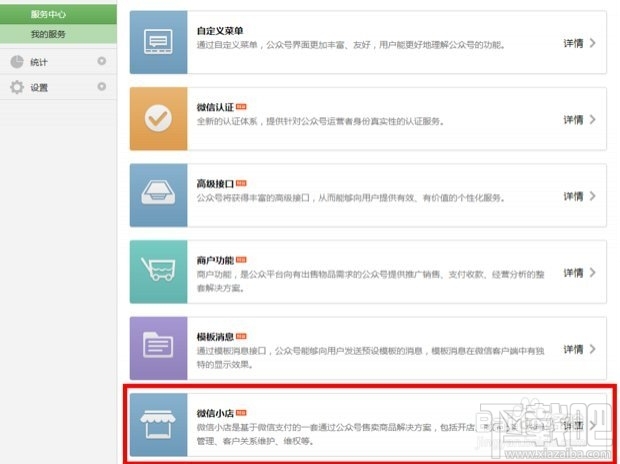Open 详情 chevron for 高级接口
The image size is (620, 464).
click(592, 196)
